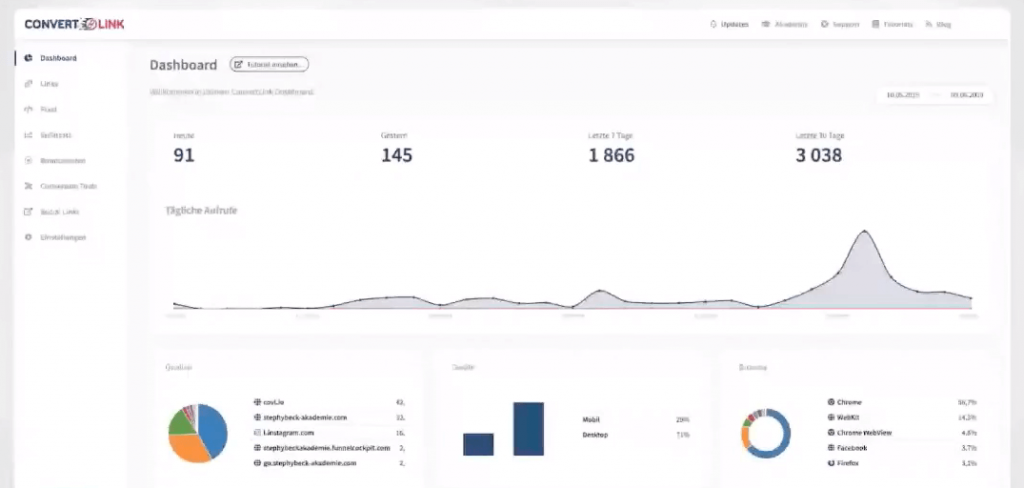Screen dimensions: 1024x488
Task: Click the Dashboard icon in sidebar
Action: pyautogui.click(x=28, y=58)
